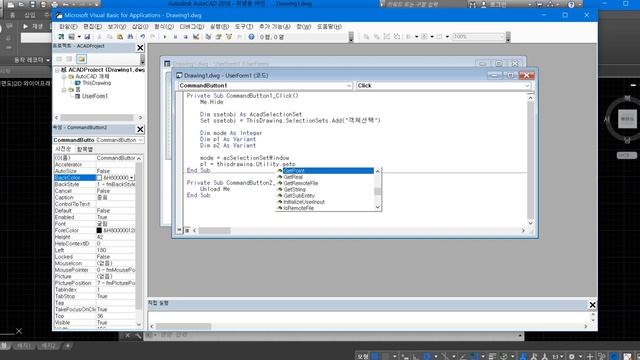The width and height of the screenshot is (640, 360).
Task: Select ThisDrawing in project tree
Action: coord(96,83)
